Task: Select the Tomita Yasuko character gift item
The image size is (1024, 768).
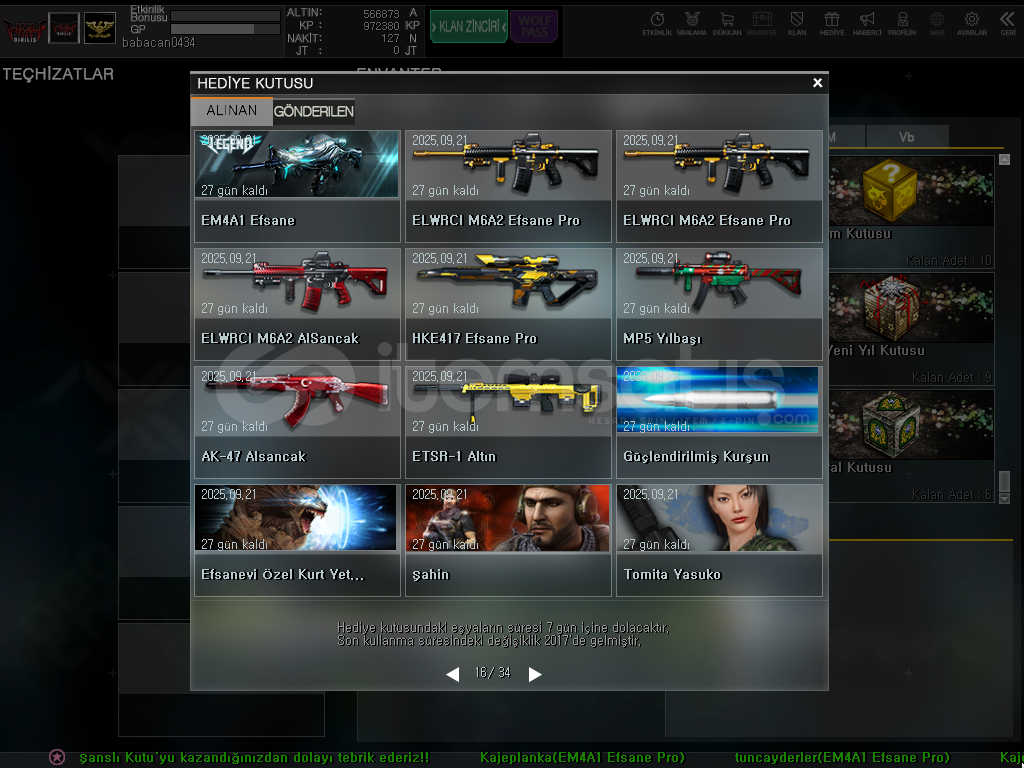Action: [x=719, y=540]
